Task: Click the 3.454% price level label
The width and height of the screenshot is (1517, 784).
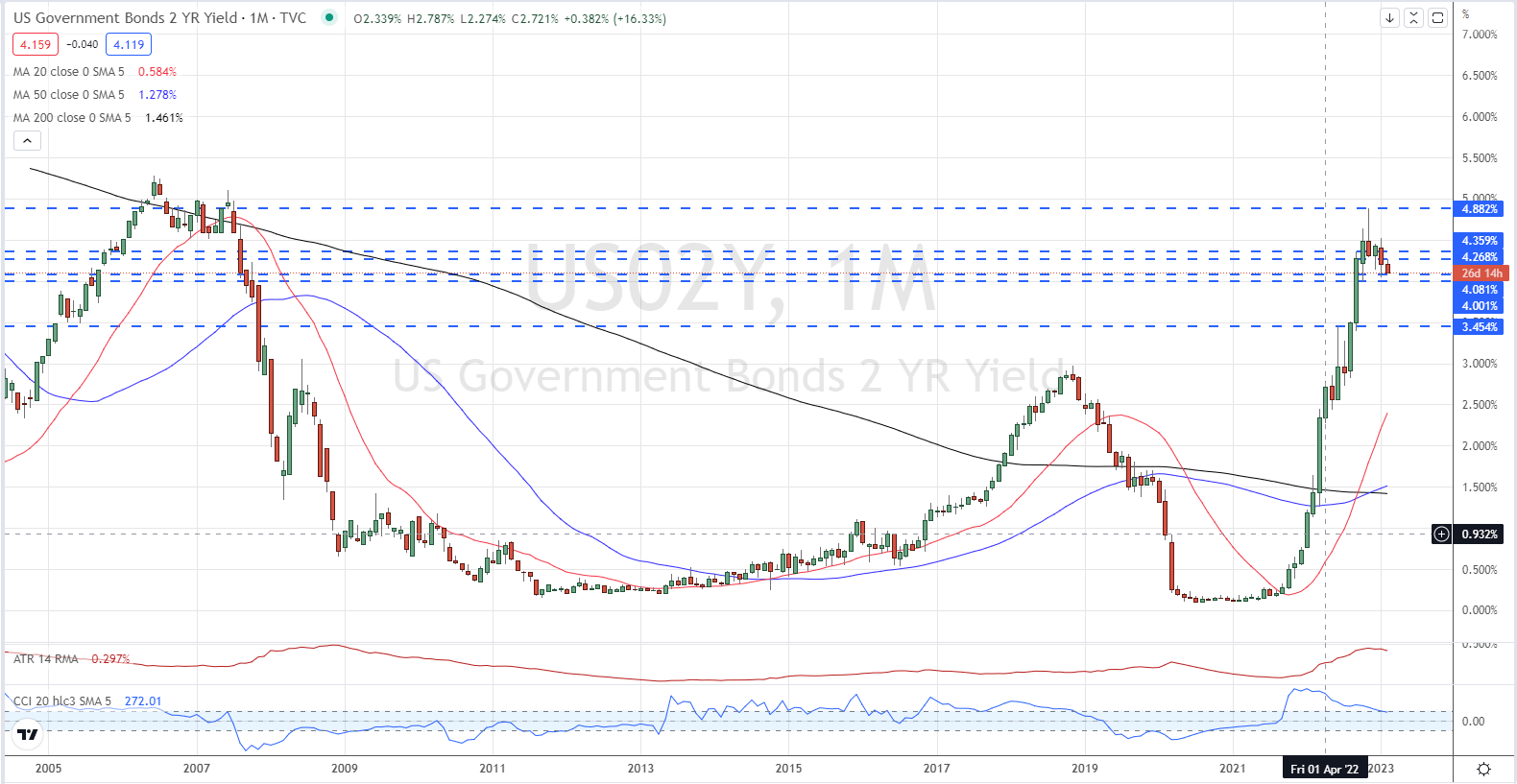Action: pyautogui.click(x=1480, y=327)
